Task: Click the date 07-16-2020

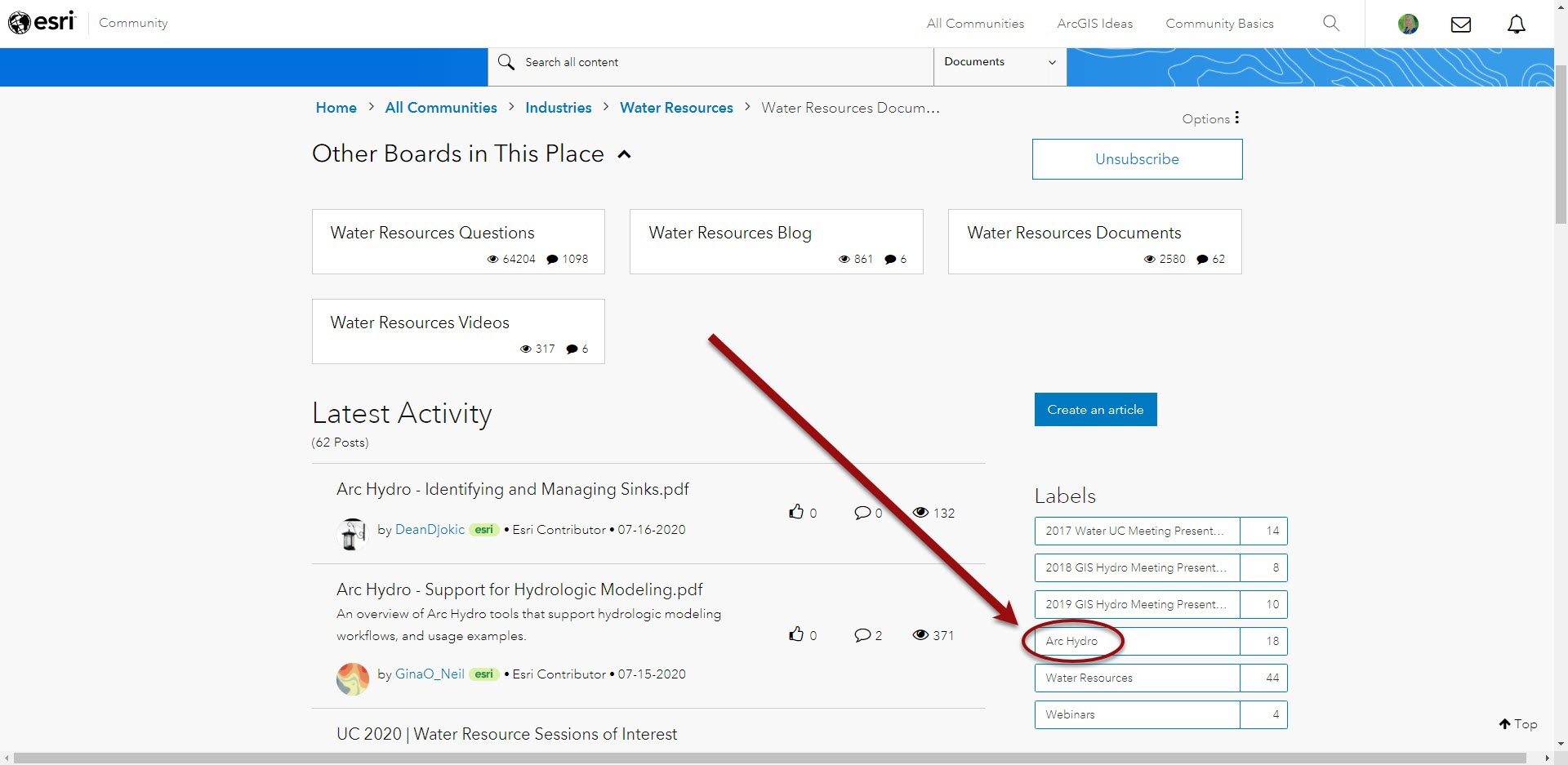Action: pyautogui.click(x=652, y=530)
